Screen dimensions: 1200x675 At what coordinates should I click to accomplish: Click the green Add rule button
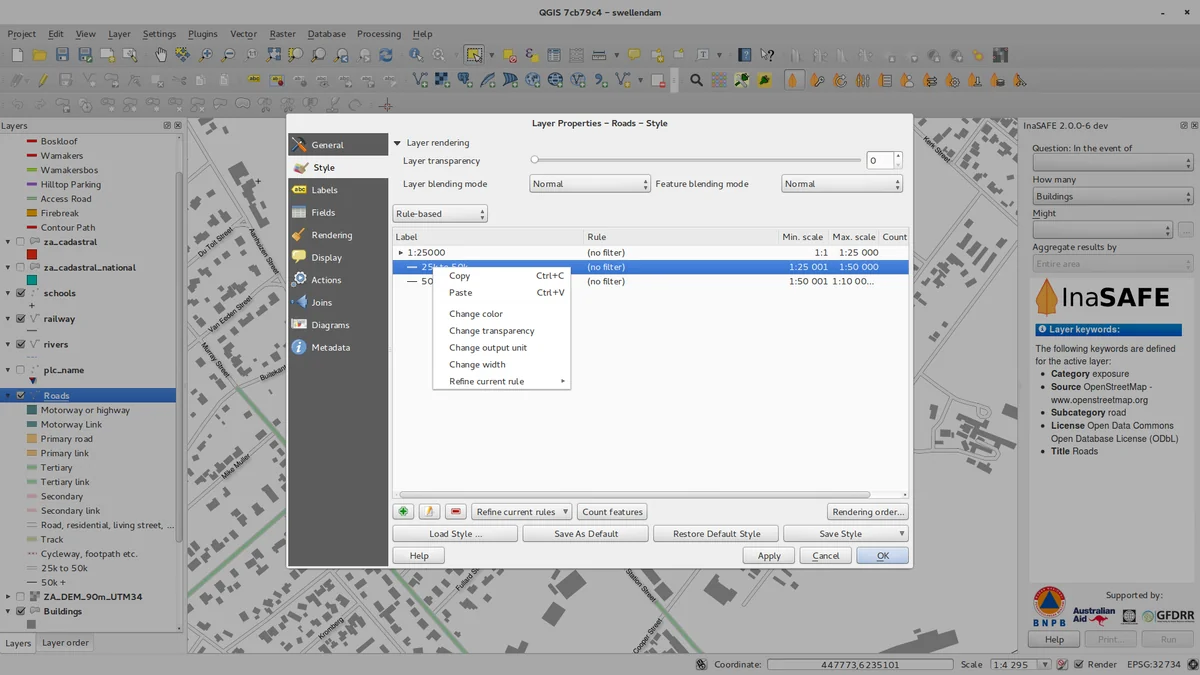click(403, 512)
